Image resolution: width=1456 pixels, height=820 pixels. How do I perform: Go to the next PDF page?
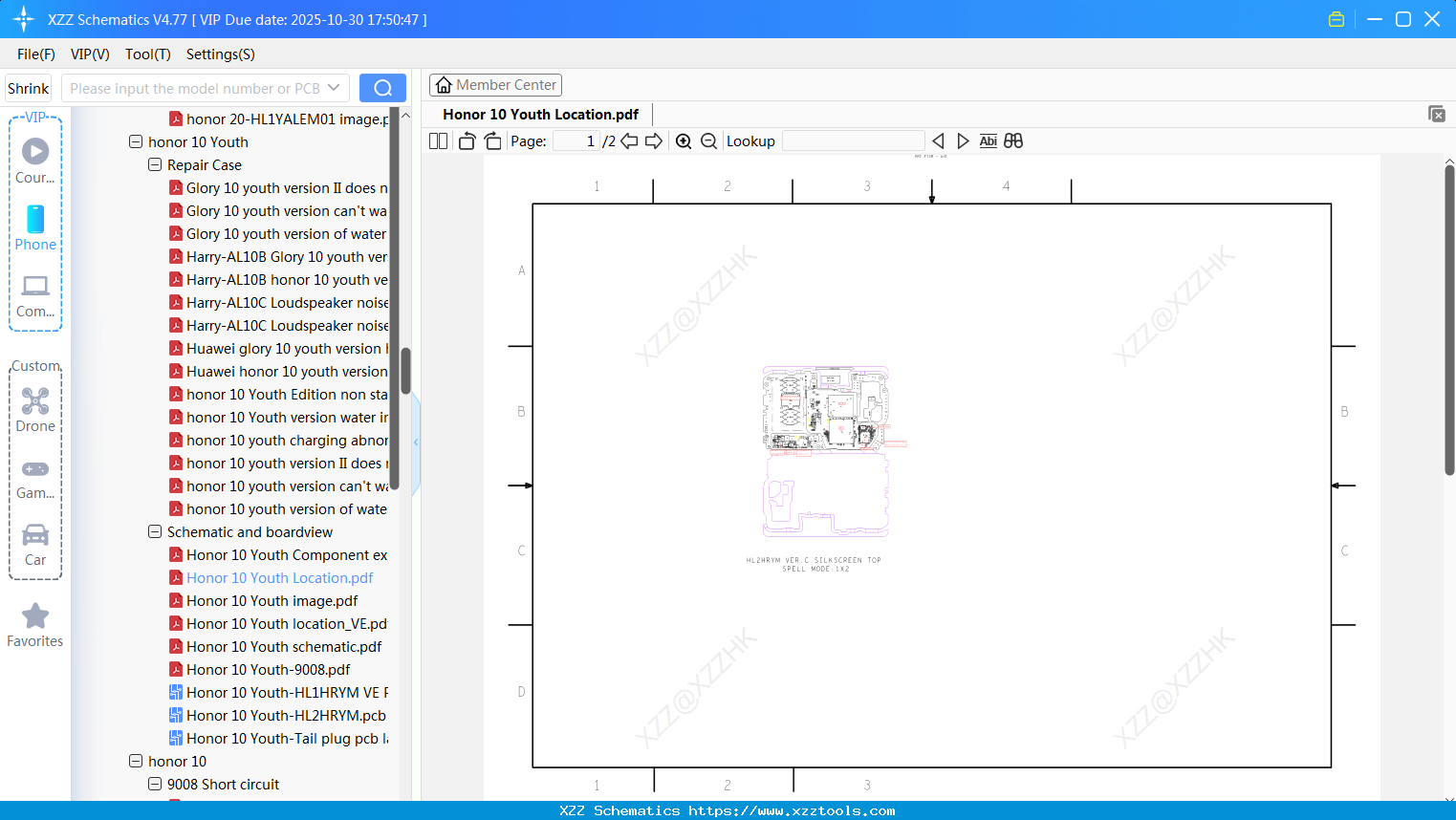654,141
